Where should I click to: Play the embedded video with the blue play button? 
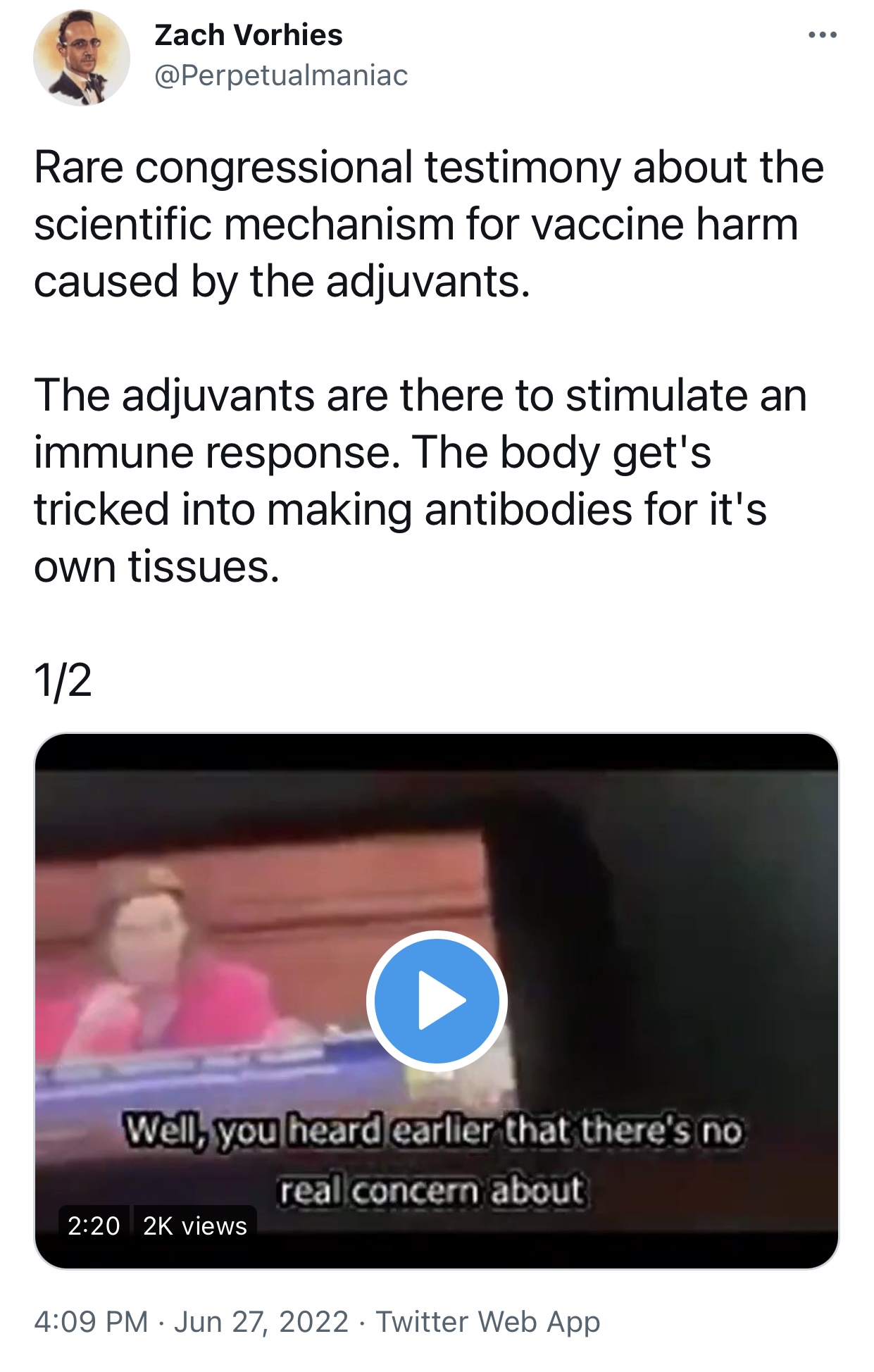pyautogui.click(x=437, y=1000)
